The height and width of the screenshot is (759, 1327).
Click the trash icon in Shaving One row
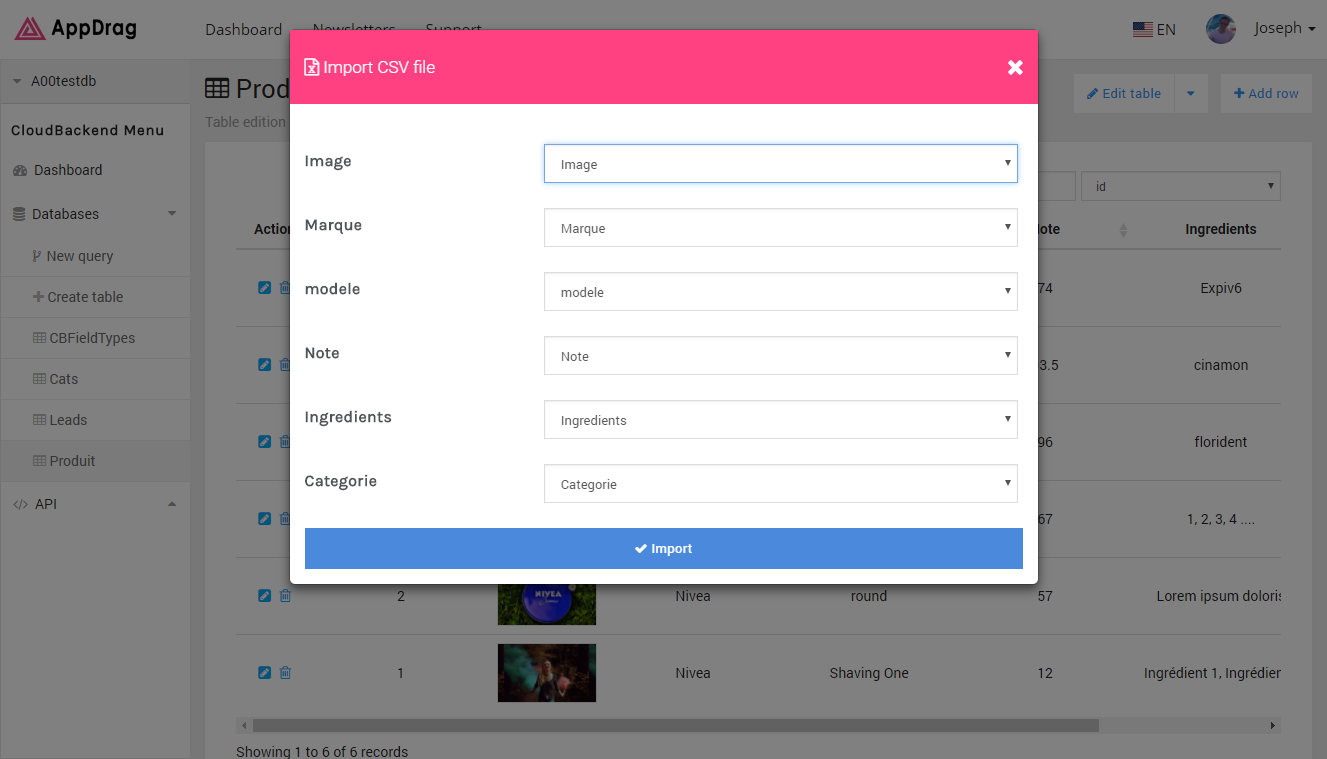(285, 673)
